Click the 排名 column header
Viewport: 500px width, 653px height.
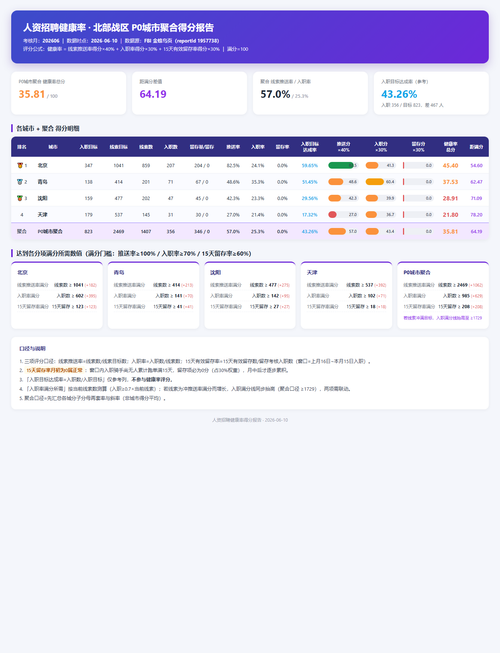point(22,147)
